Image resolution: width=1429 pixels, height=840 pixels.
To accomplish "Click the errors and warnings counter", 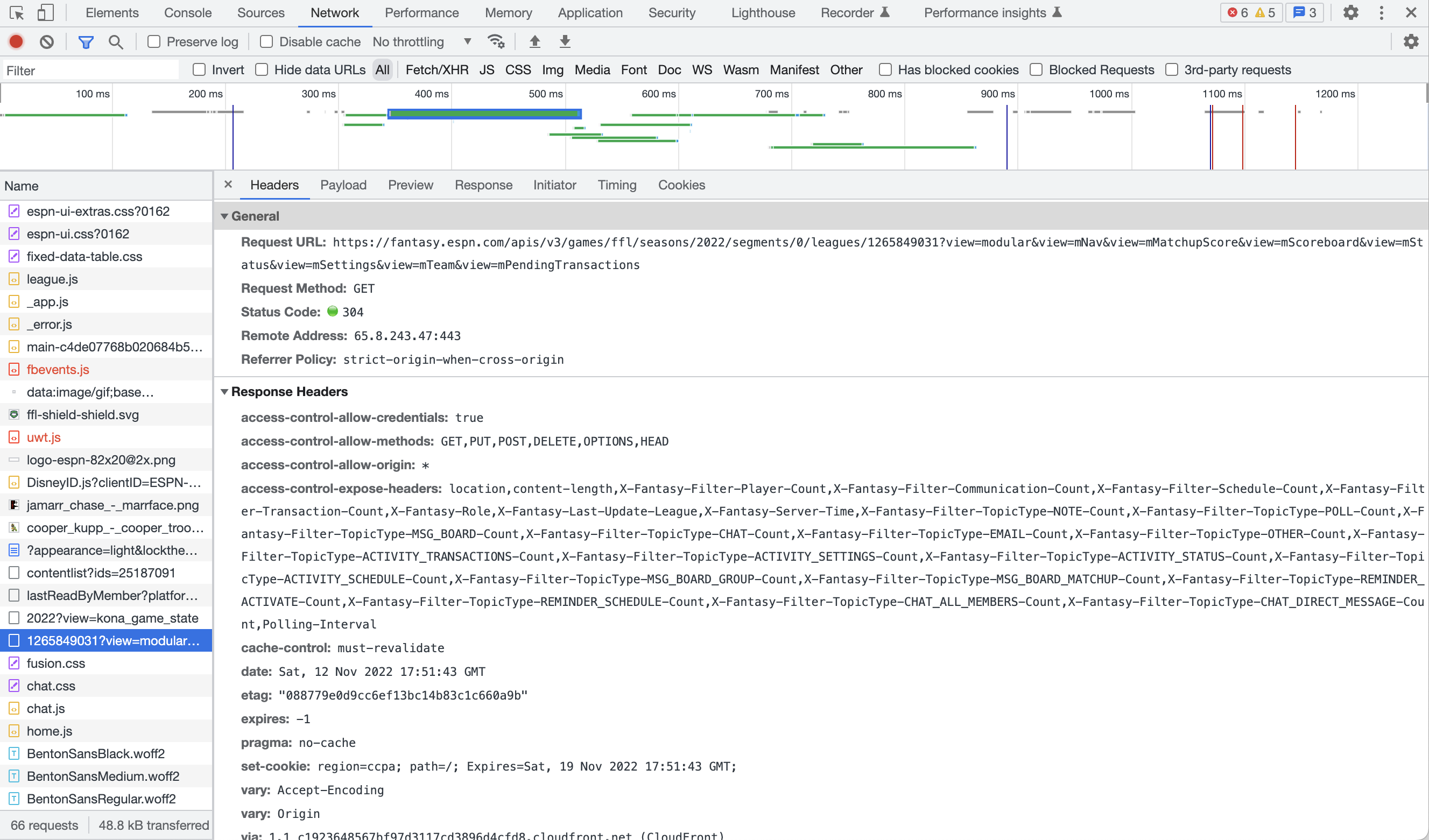I will [1251, 12].
